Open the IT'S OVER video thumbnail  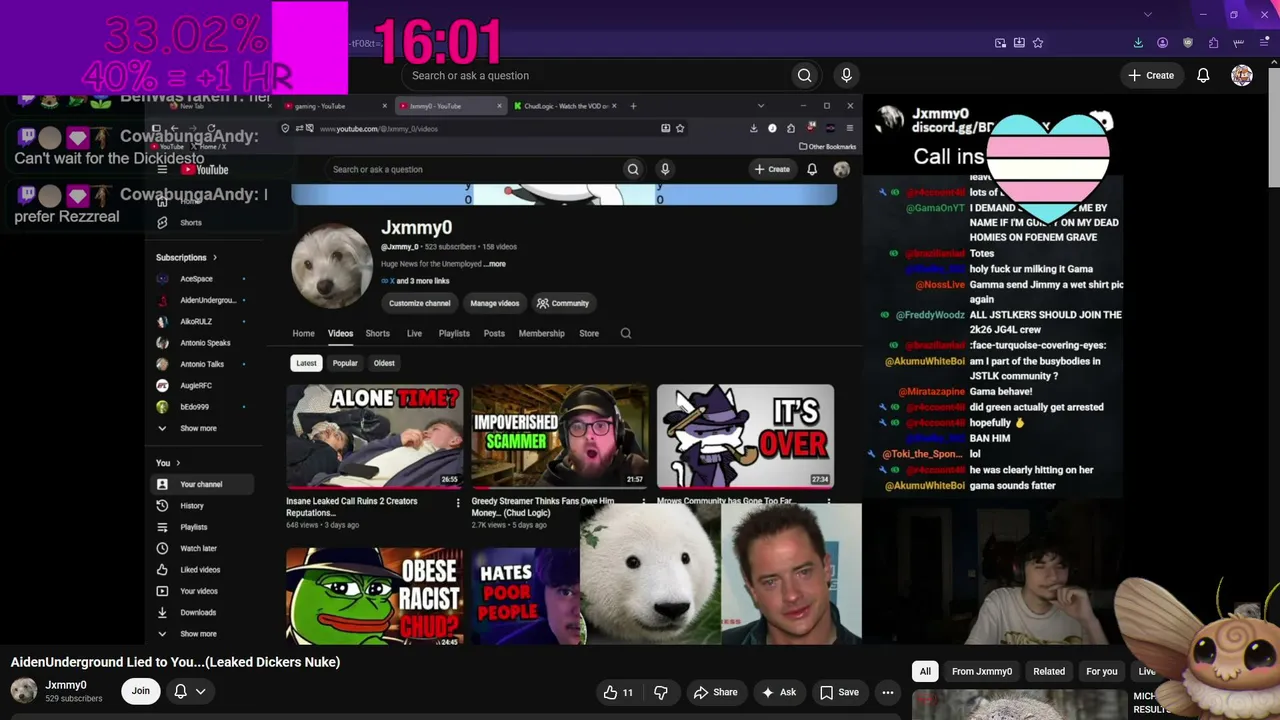745,437
